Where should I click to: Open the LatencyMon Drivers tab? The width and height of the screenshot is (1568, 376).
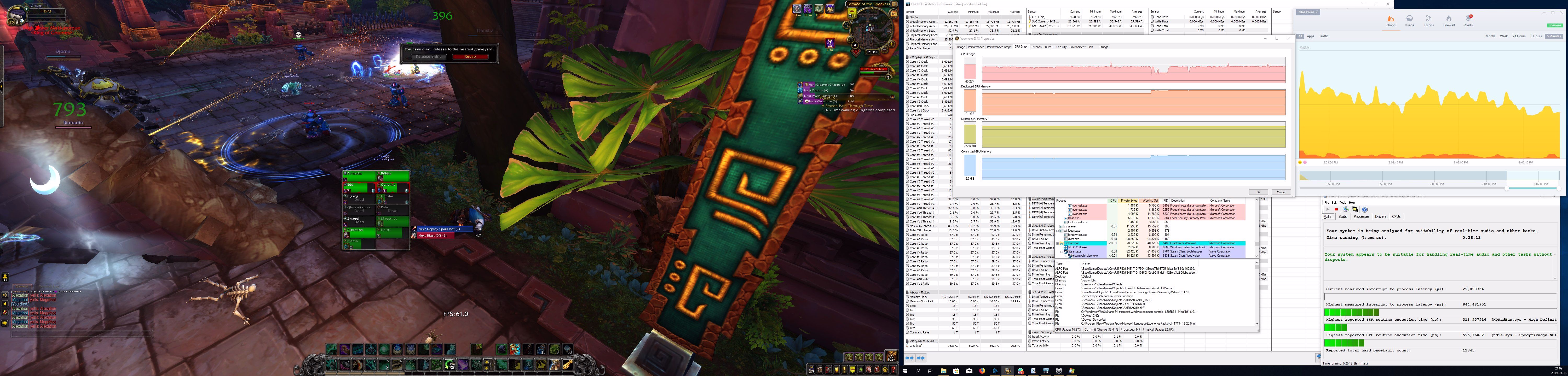(x=1381, y=217)
